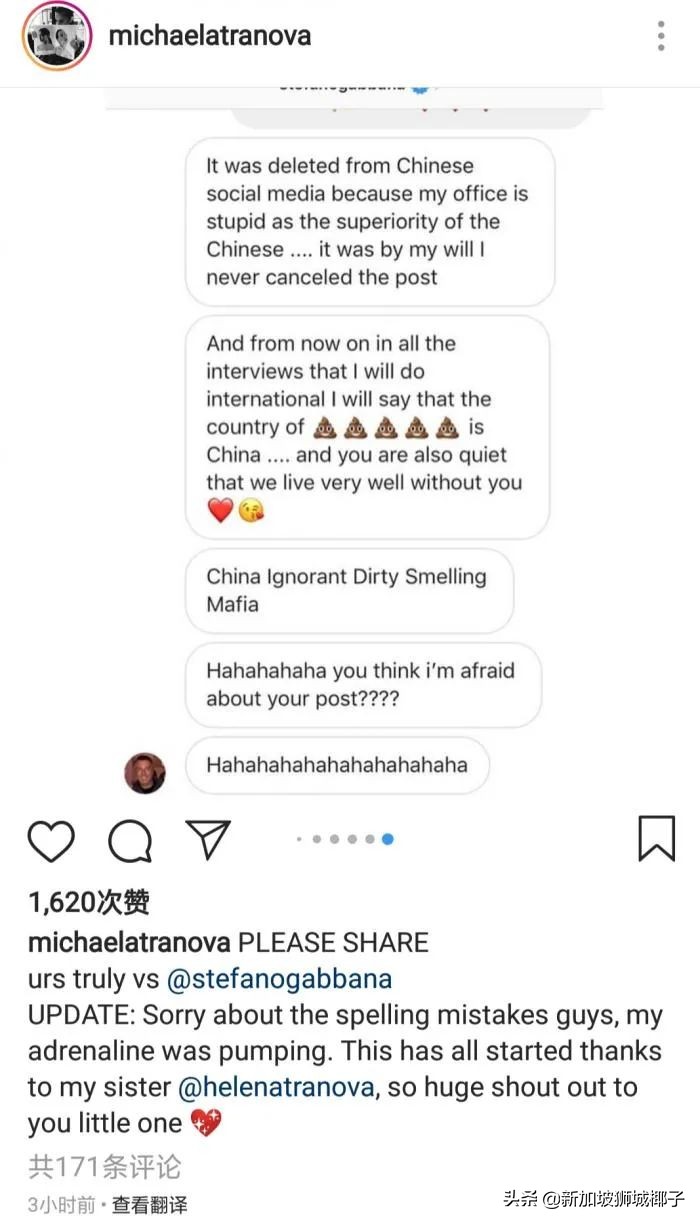Tap the sender's avatar beside the last message

click(145, 772)
